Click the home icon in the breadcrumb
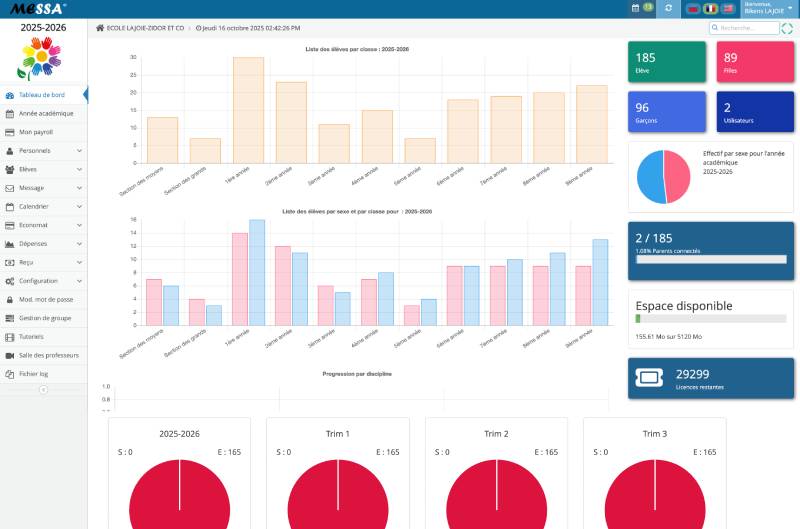The width and height of the screenshot is (800, 529). click(100, 28)
